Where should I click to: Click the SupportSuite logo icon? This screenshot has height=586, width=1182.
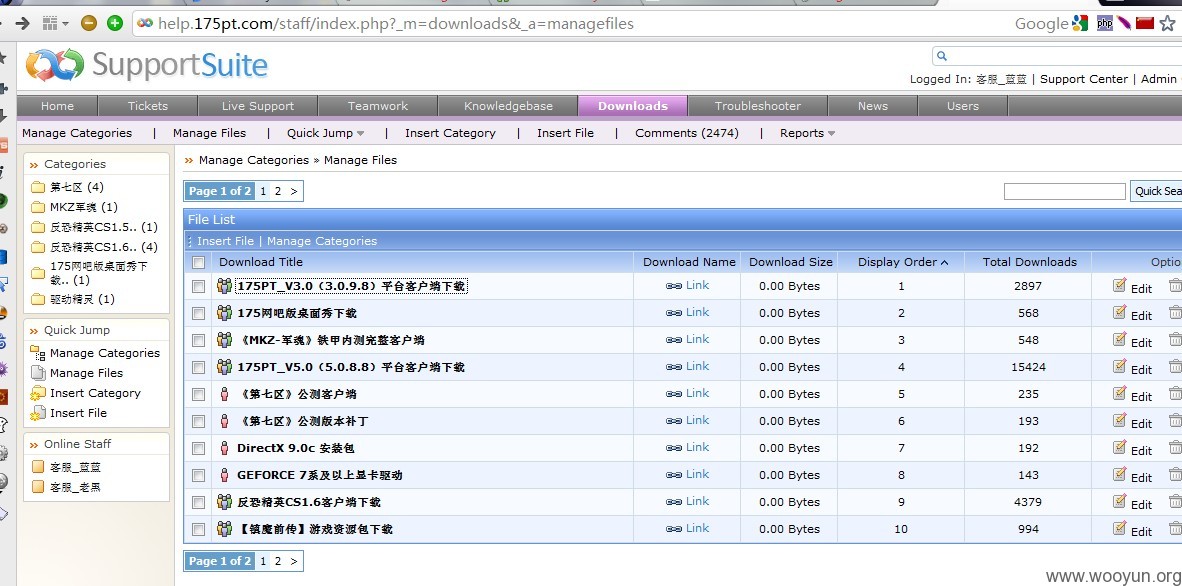tap(55, 65)
